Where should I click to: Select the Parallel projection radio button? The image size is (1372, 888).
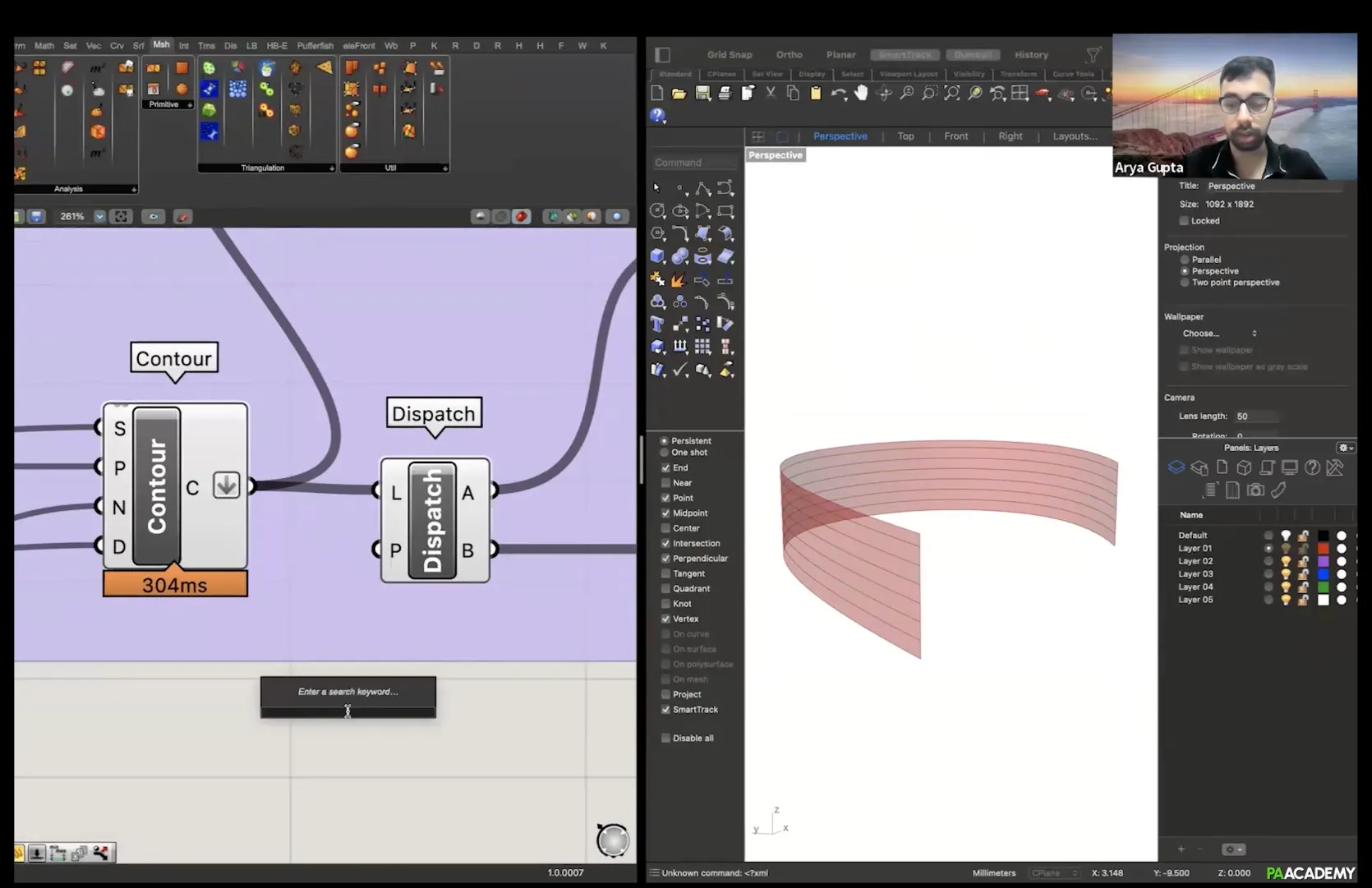(x=1185, y=260)
